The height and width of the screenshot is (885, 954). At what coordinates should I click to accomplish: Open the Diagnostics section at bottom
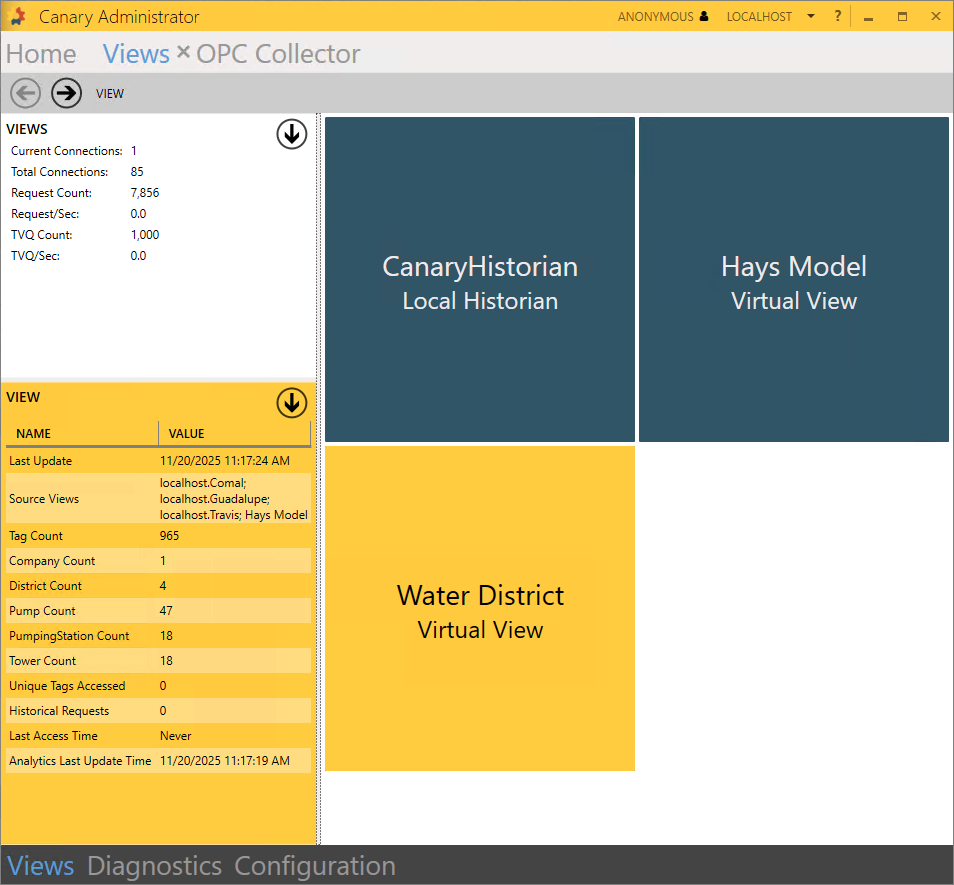click(154, 866)
